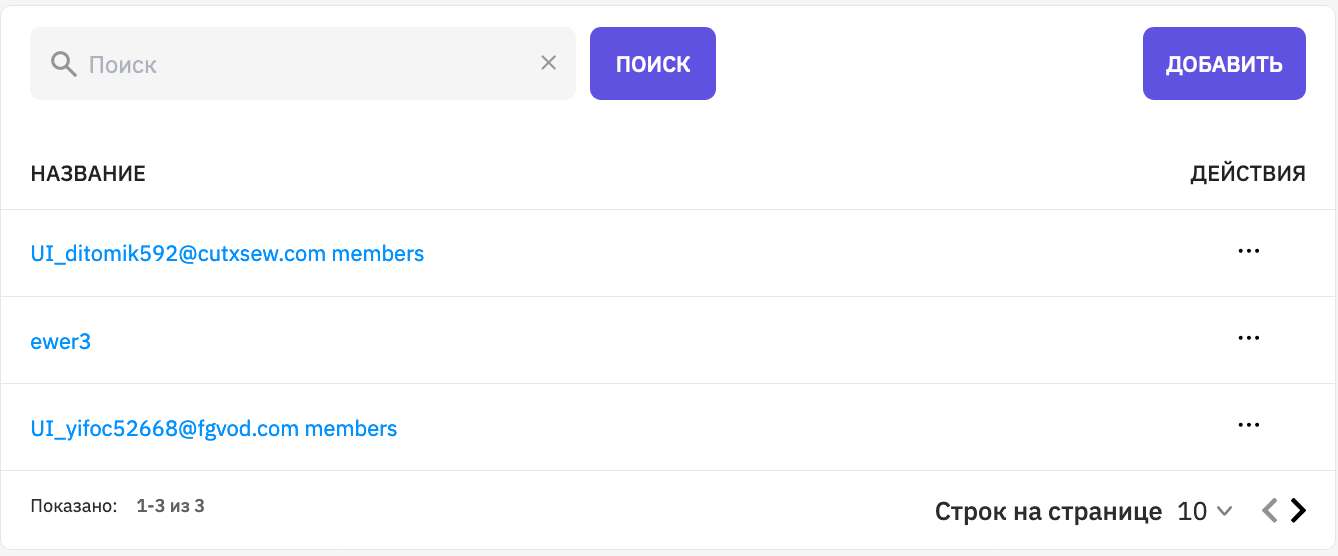Click the ДЕЙСТВИЯ column header
Image resolution: width=1338 pixels, height=556 pixels.
[1248, 174]
